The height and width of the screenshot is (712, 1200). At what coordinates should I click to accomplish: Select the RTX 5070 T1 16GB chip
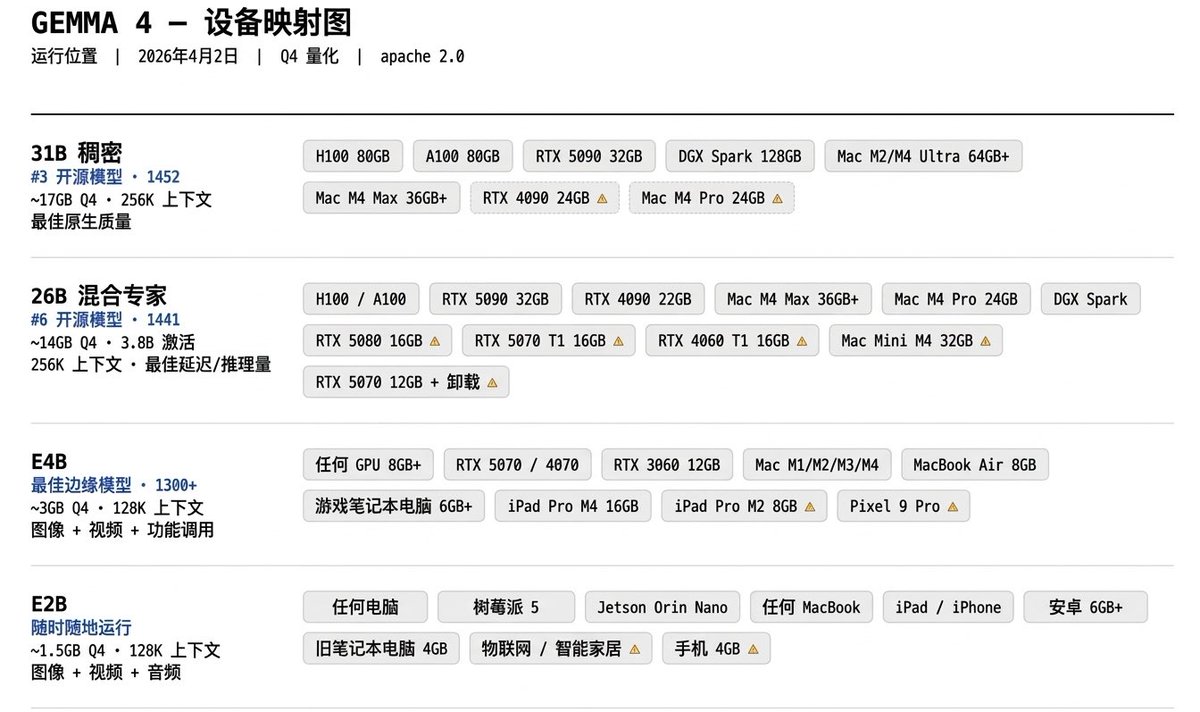click(549, 341)
